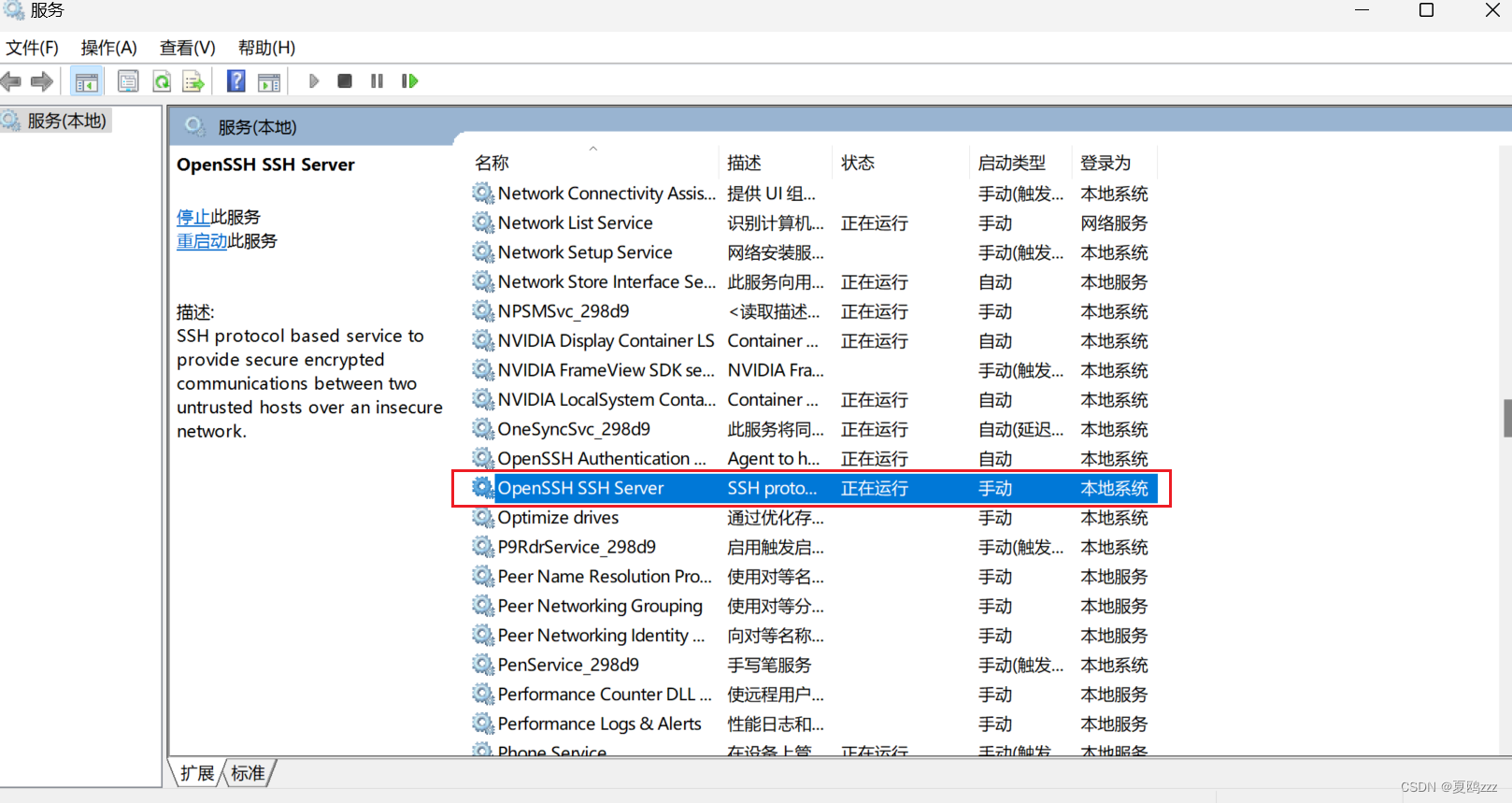This screenshot has width=1512, height=803.
Task: Sort by the 登录为 column header
Action: tap(1116, 163)
